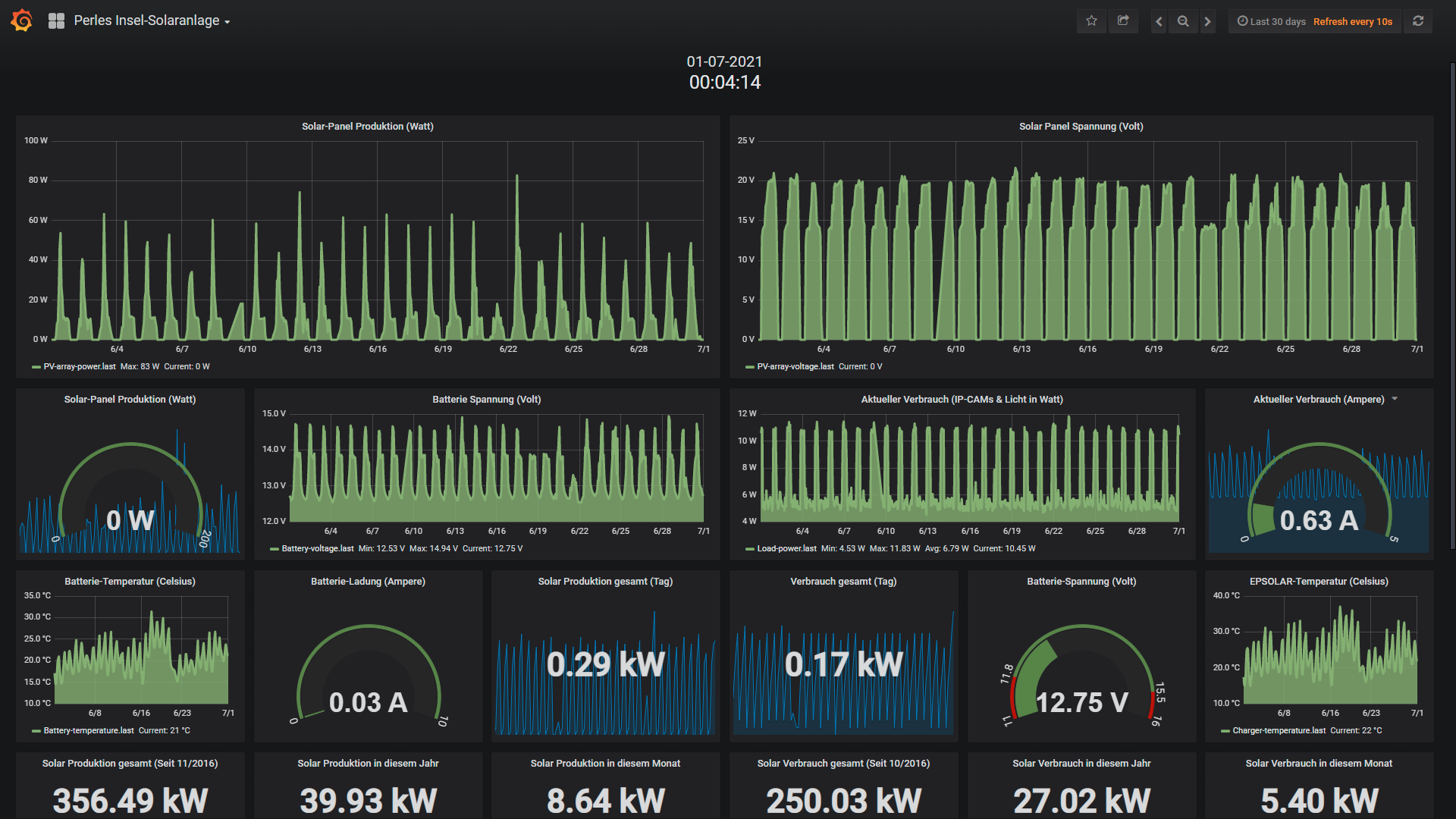Screen dimensions: 1456x819
Task: Toggle Battery-voltage.last legend series
Action: [x=317, y=548]
